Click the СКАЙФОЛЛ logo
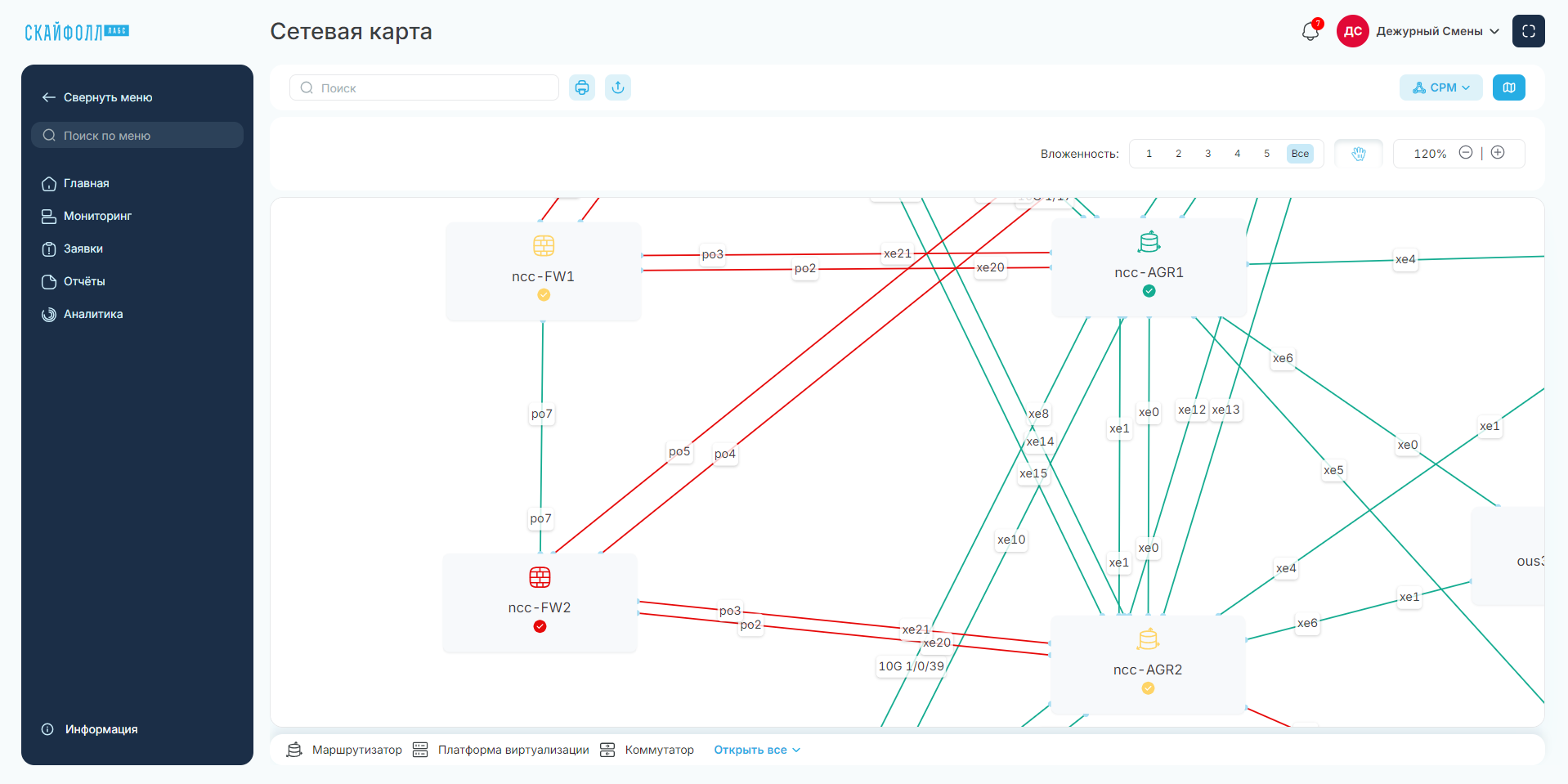 click(x=77, y=32)
